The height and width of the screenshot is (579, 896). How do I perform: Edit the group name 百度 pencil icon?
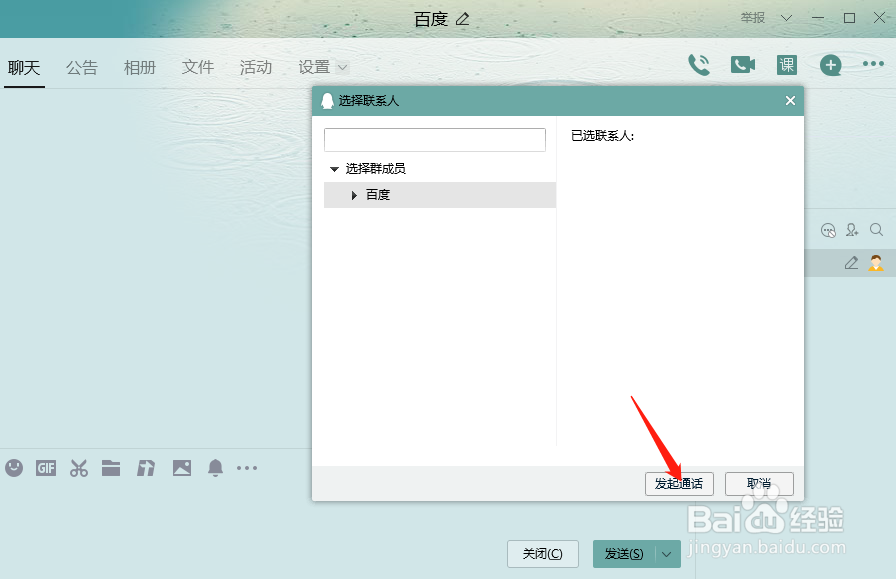click(462, 19)
